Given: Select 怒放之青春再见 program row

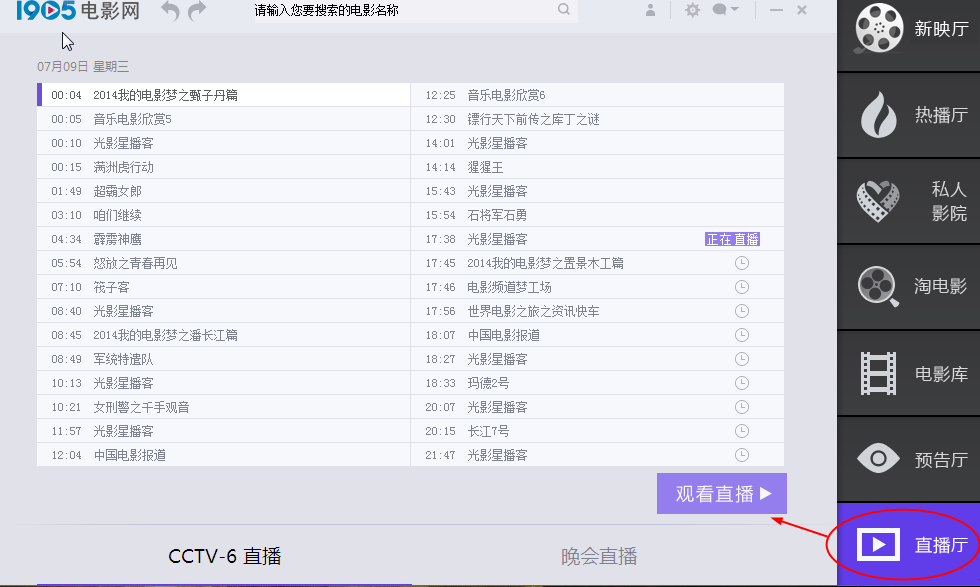Looking at the screenshot, I should tap(223, 263).
